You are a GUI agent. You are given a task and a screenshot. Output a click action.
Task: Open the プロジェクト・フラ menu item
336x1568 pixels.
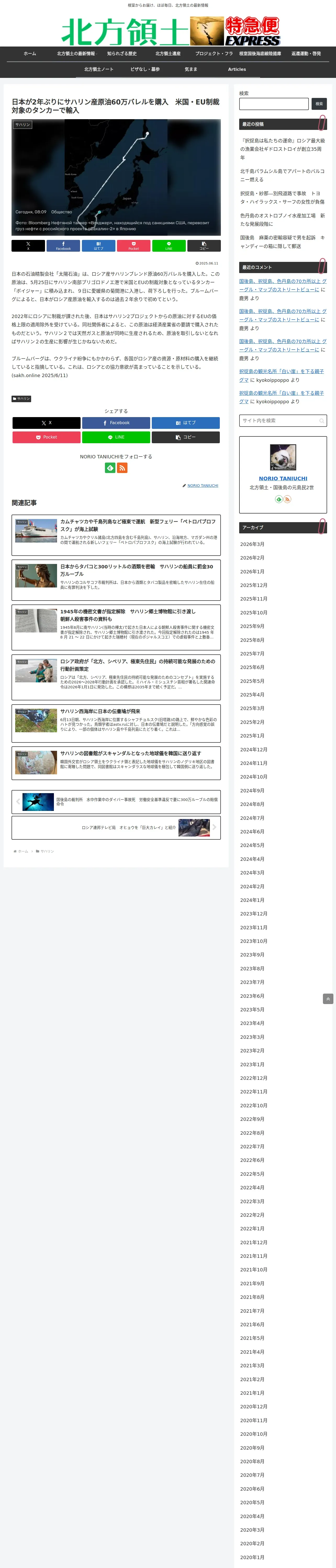tap(214, 54)
